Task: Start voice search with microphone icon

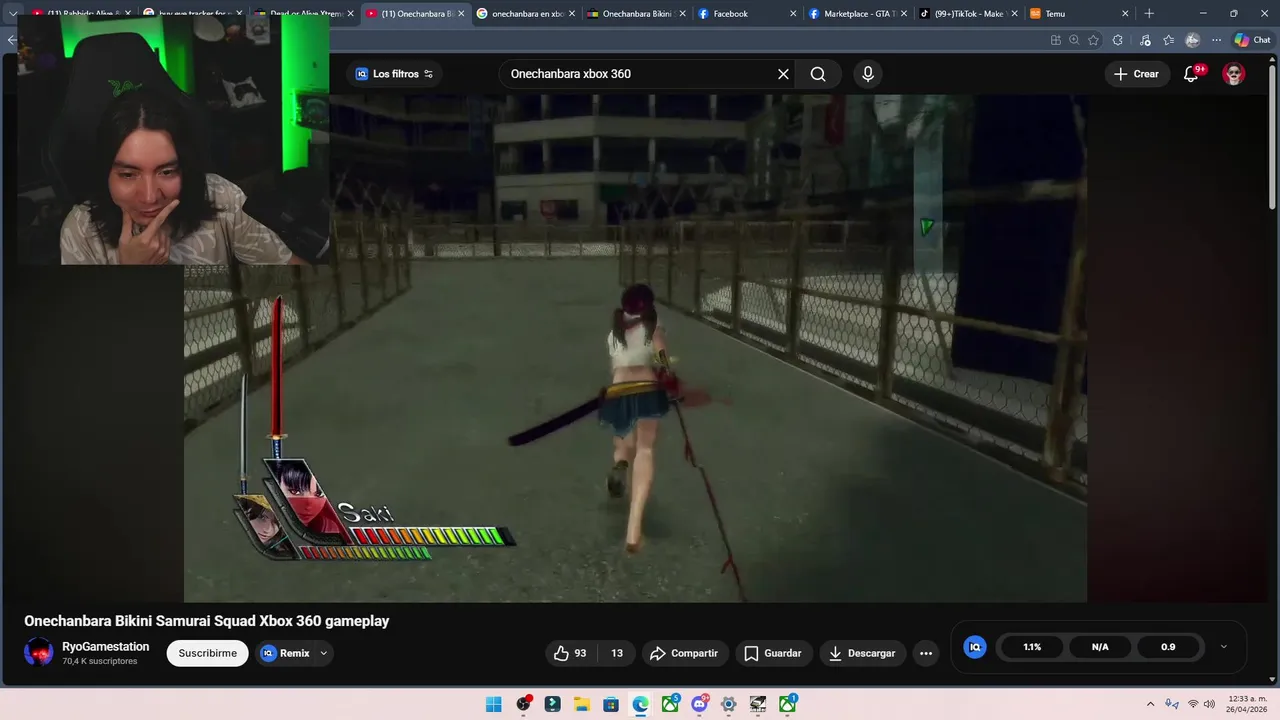Action: pos(868,74)
